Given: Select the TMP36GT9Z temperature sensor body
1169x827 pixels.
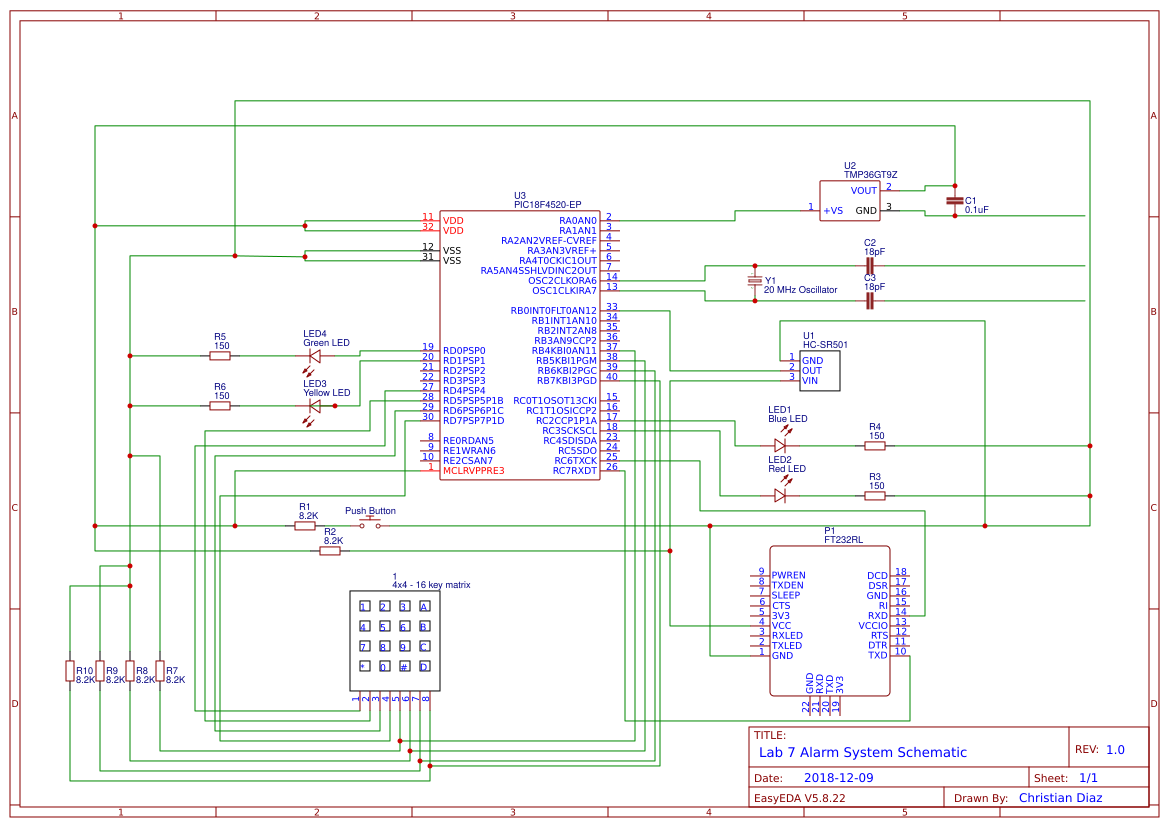Looking at the screenshot, I should 850,200.
